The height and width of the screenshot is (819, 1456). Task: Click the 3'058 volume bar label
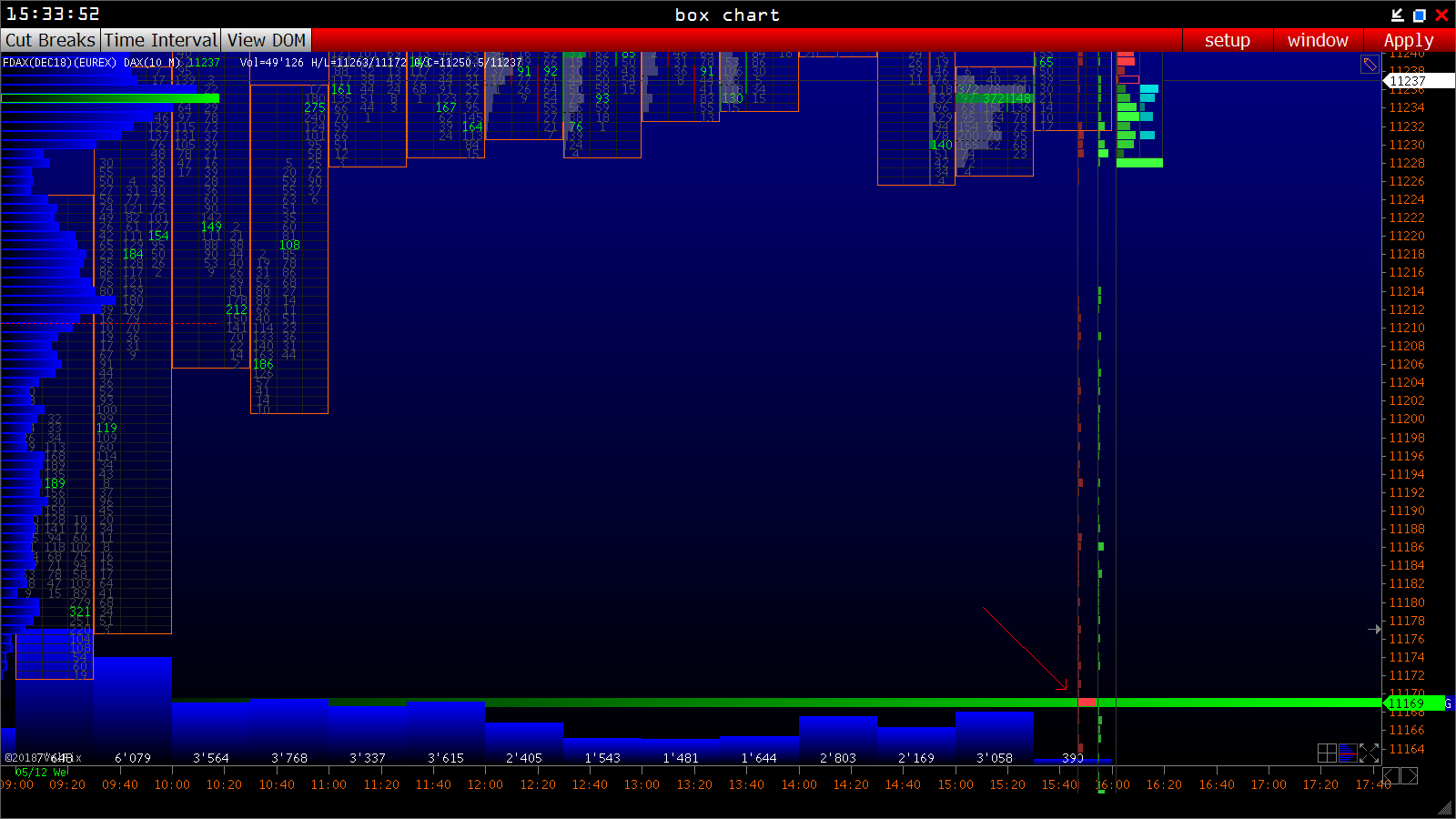995,758
